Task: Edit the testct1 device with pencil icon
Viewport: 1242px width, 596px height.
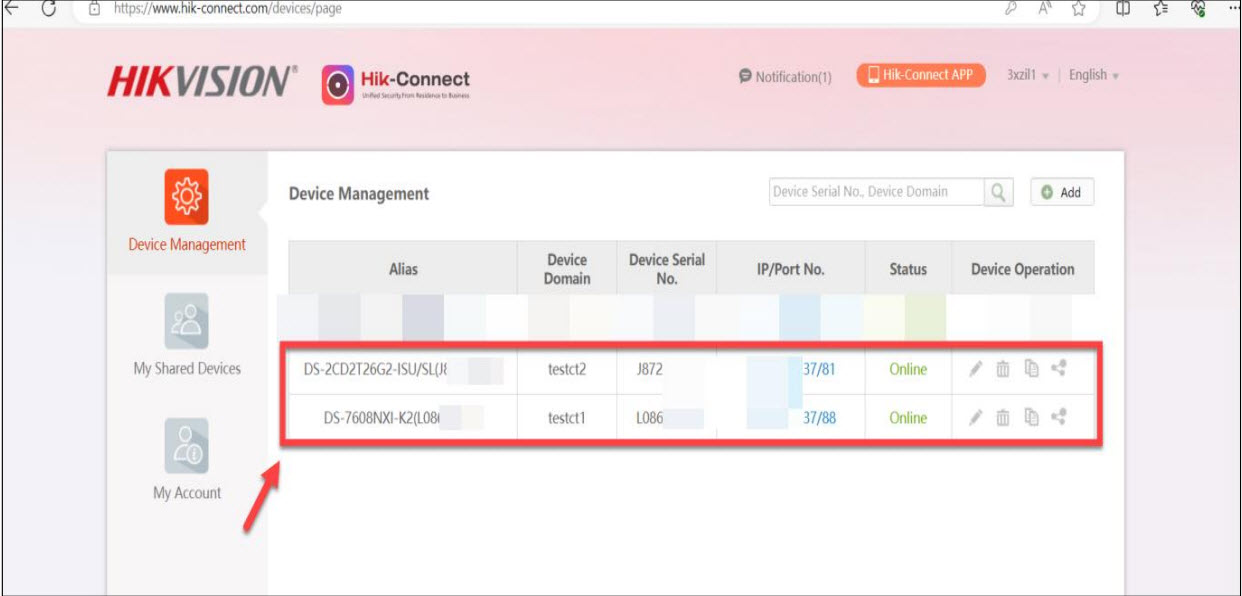Action: coord(976,418)
